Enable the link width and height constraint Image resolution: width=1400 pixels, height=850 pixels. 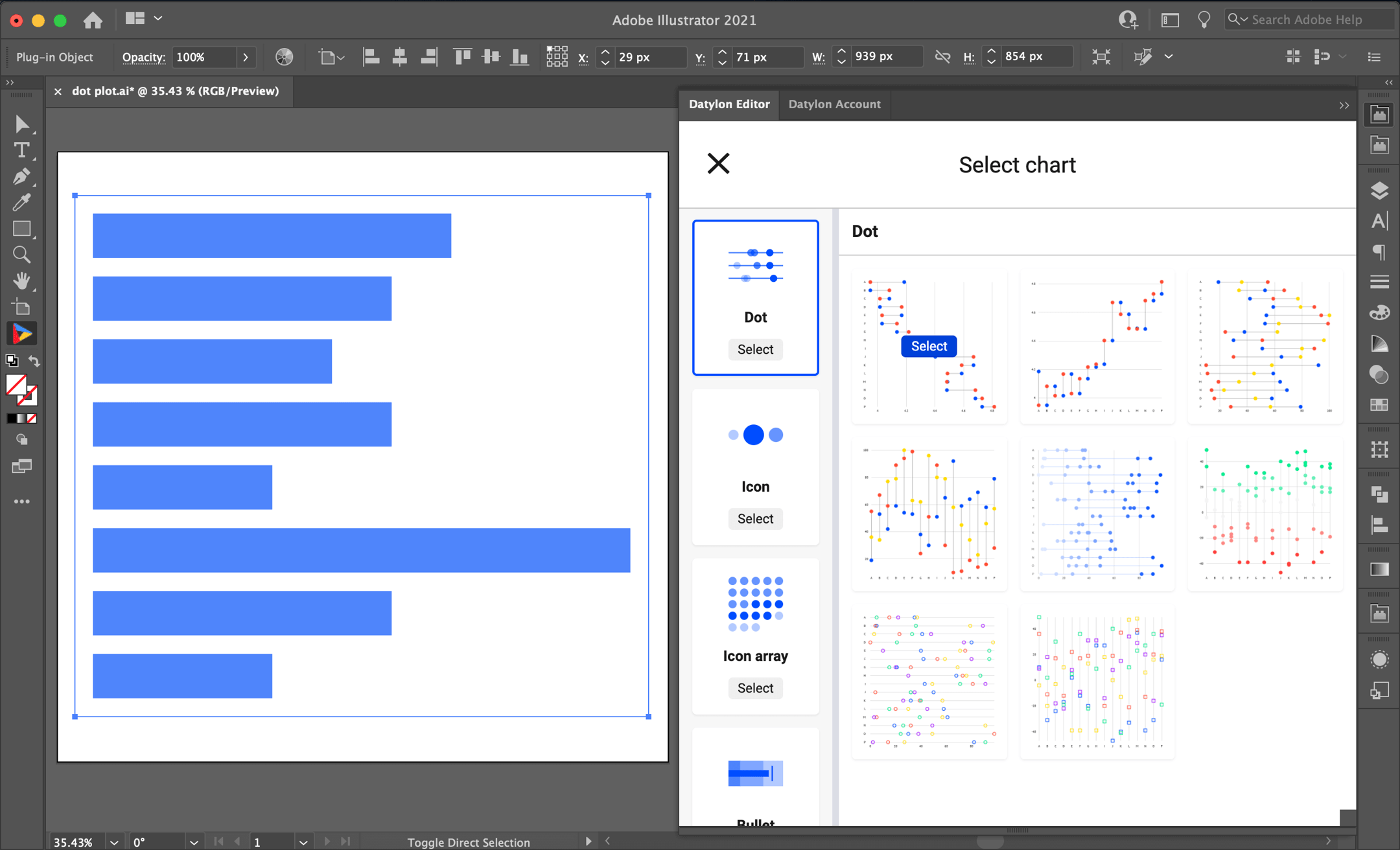(x=942, y=56)
